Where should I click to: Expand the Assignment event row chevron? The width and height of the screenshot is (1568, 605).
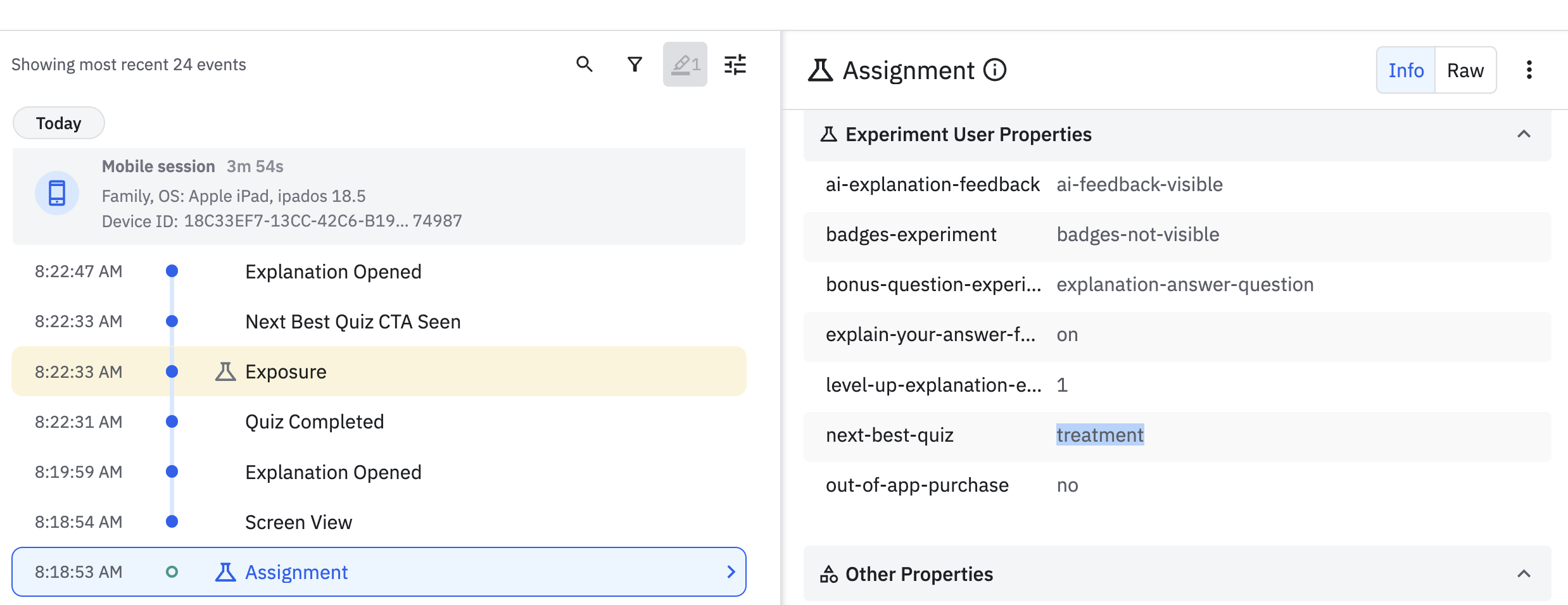(x=731, y=572)
